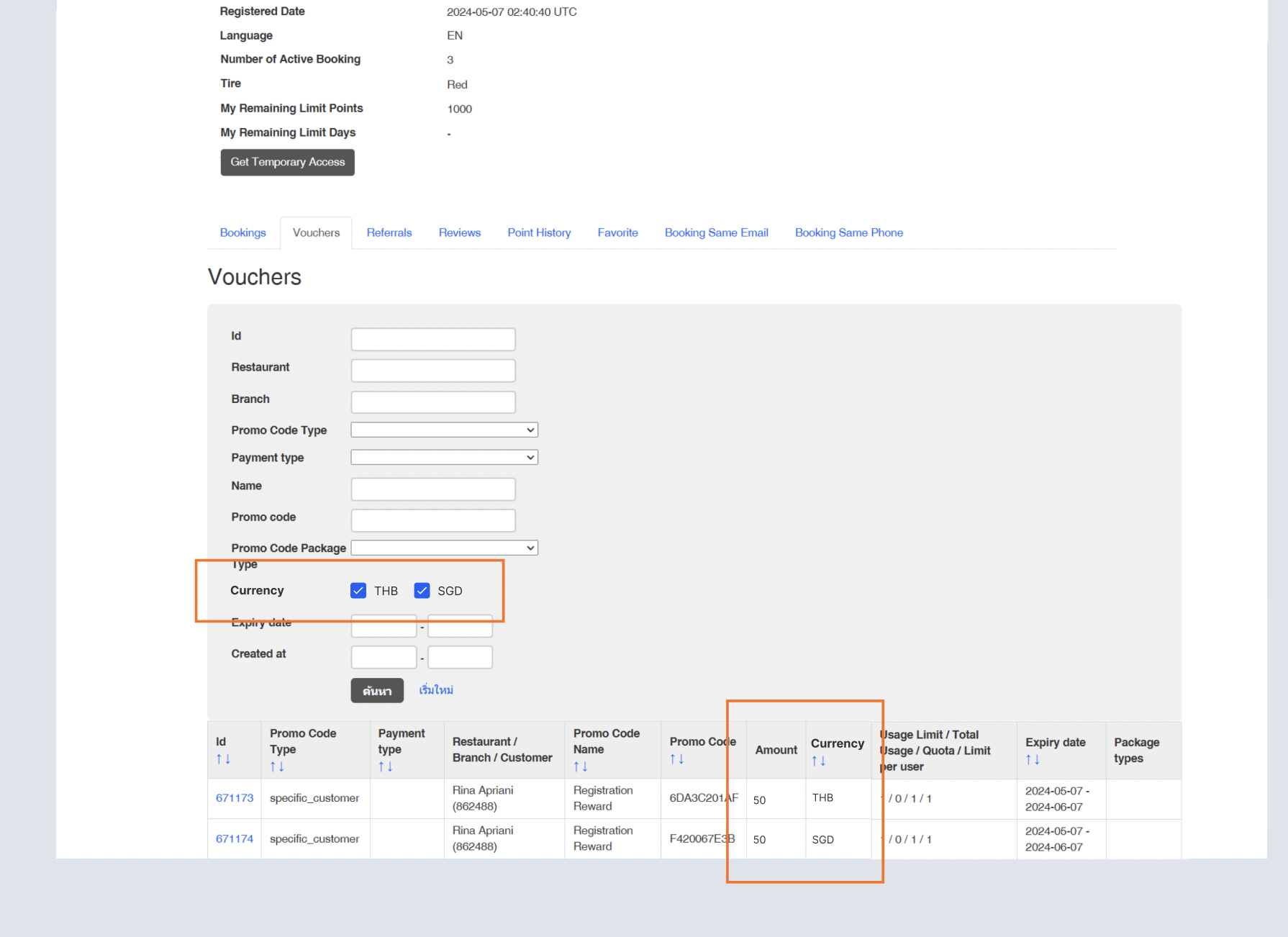Sort by the Currency column
Viewport: 1288px width, 937px height.
(x=818, y=761)
